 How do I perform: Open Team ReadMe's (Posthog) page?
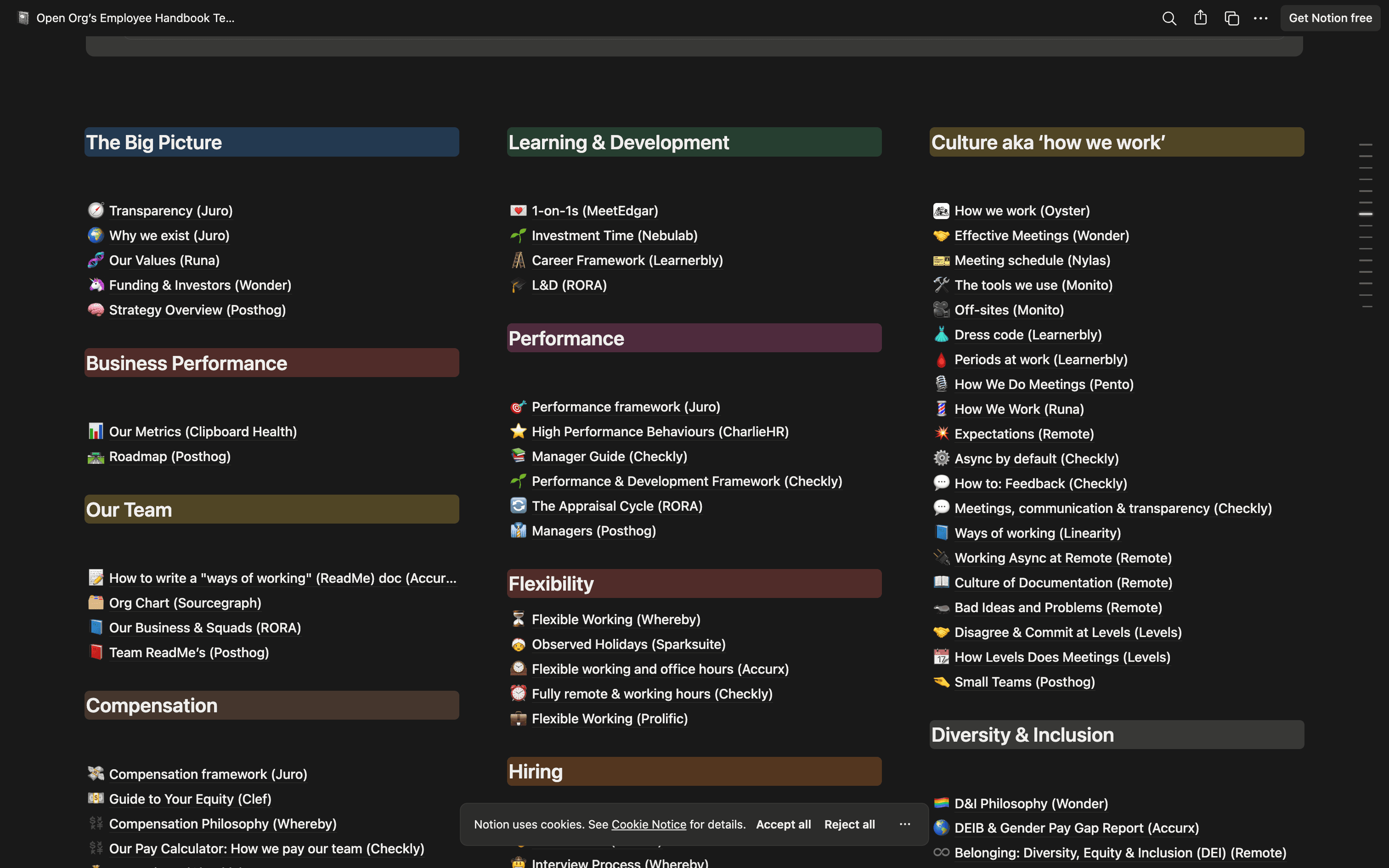click(189, 652)
